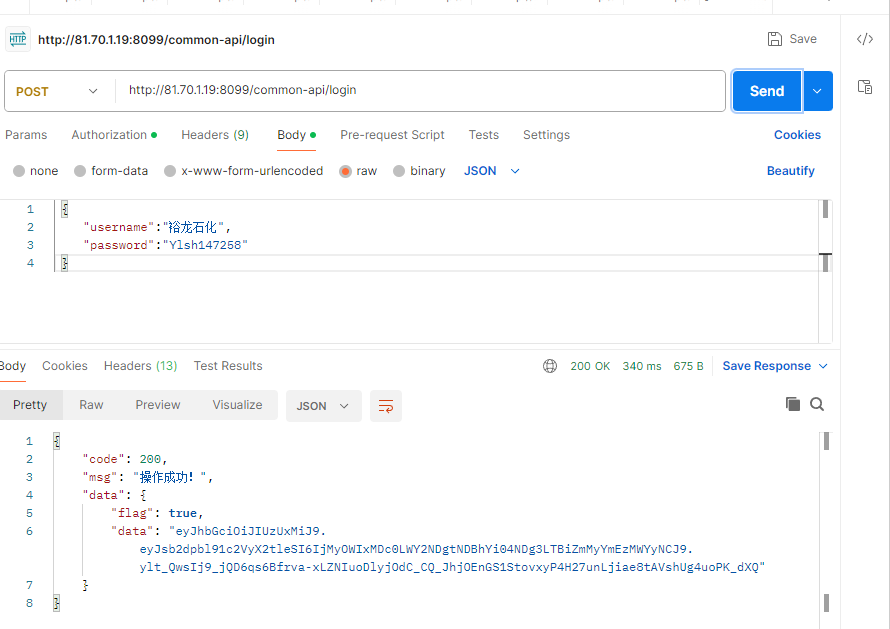The height and width of the screenshot is (629, 890).
Task: Switch response view to Preview
Action: (158, 405)
